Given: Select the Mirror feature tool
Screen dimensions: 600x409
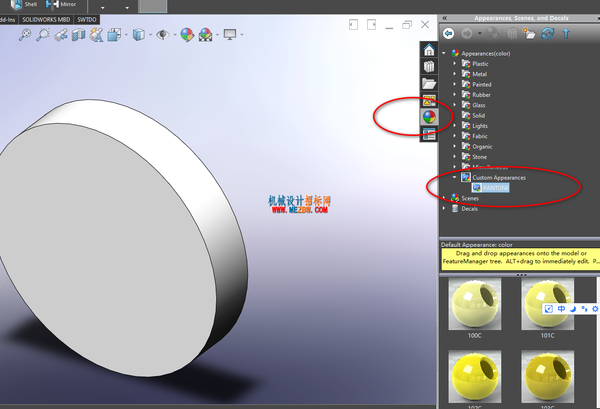Looking at the screenshot, I should pos(61,5).
